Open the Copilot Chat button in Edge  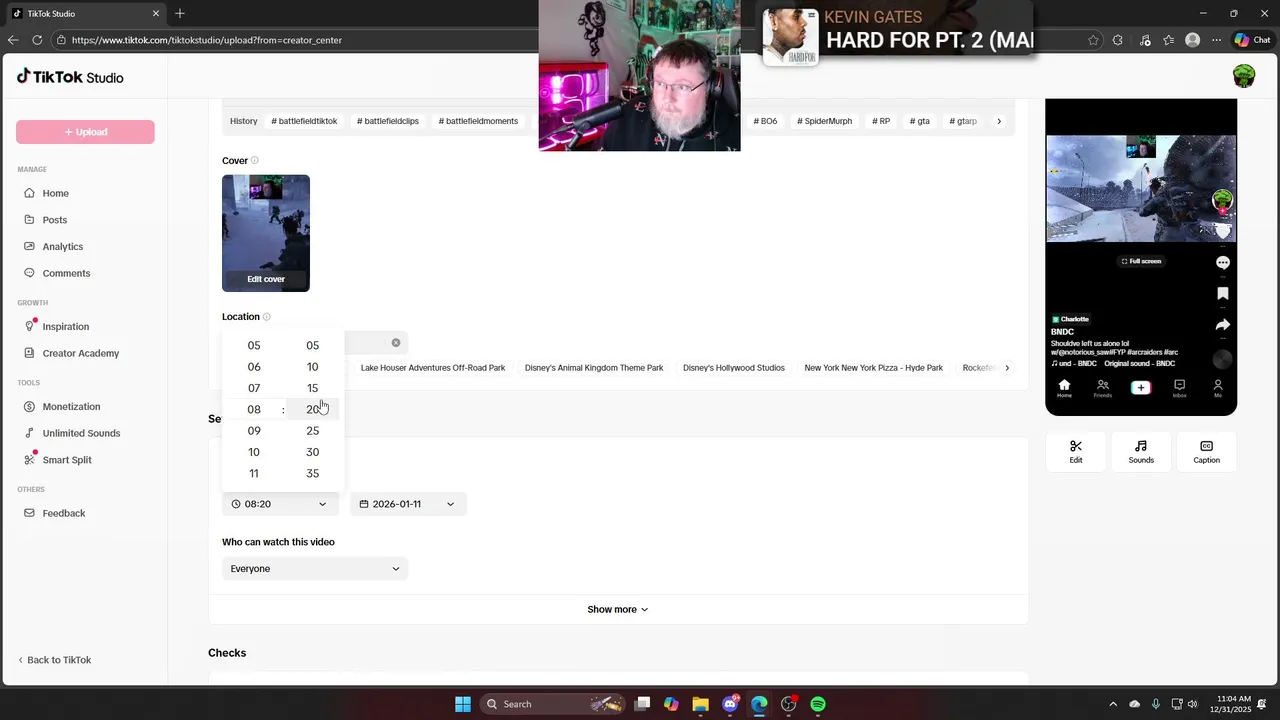1254,40
